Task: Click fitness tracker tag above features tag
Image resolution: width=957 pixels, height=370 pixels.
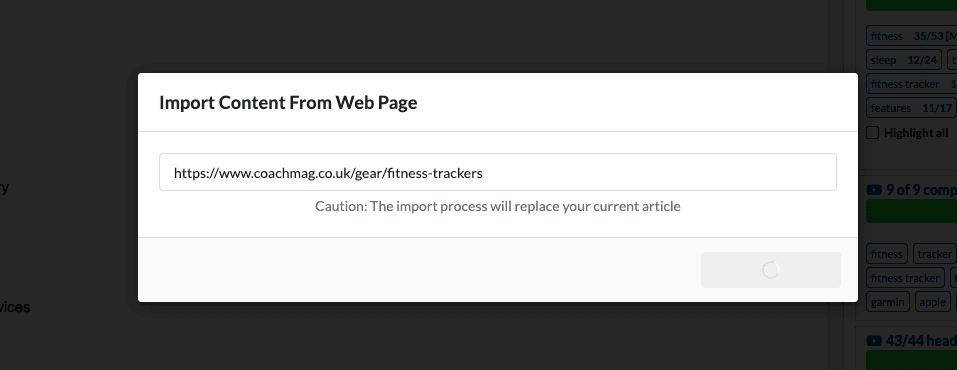Action: (x=911, y=84)
